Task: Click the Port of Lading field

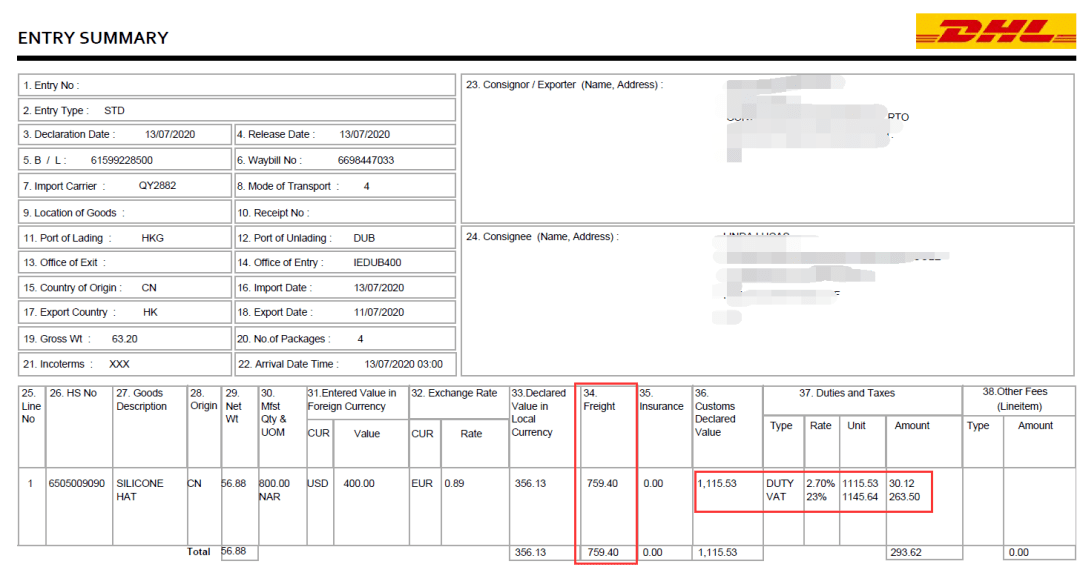Action: 124,238
